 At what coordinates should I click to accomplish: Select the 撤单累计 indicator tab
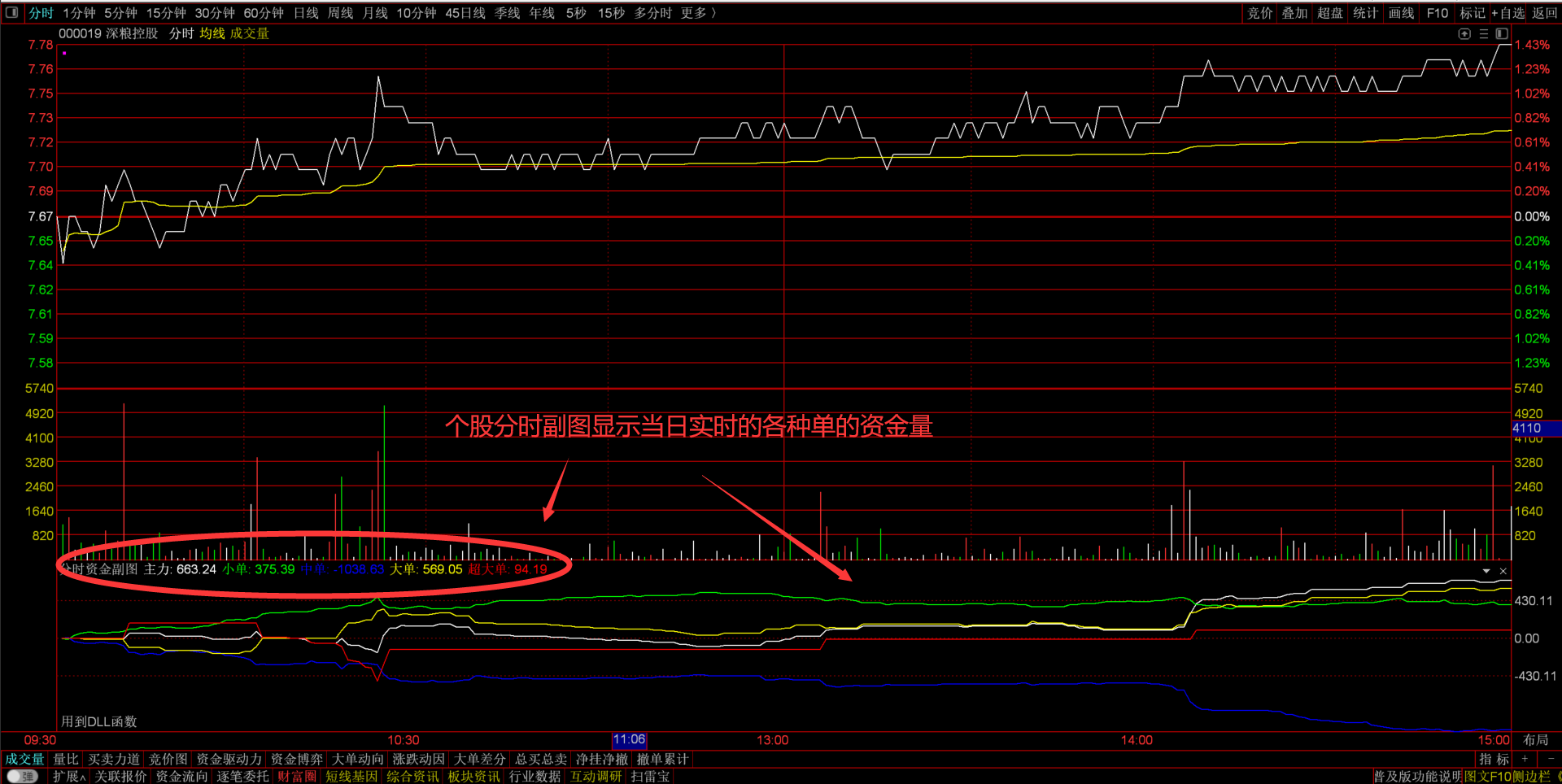[663, 759]
